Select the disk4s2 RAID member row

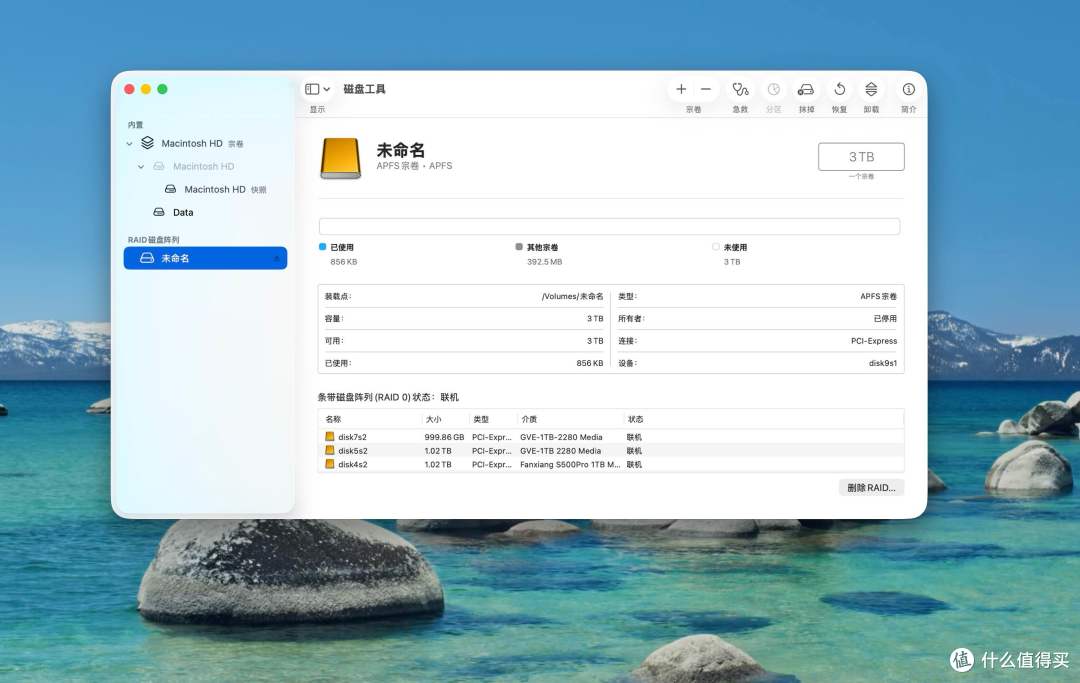point(611,465)
